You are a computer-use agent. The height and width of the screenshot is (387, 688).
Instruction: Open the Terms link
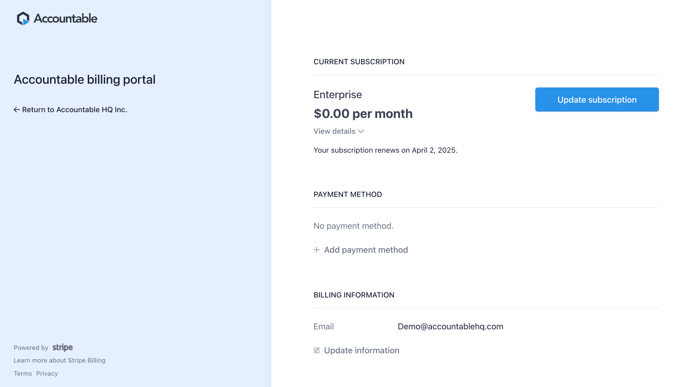(x=22, y=373)
